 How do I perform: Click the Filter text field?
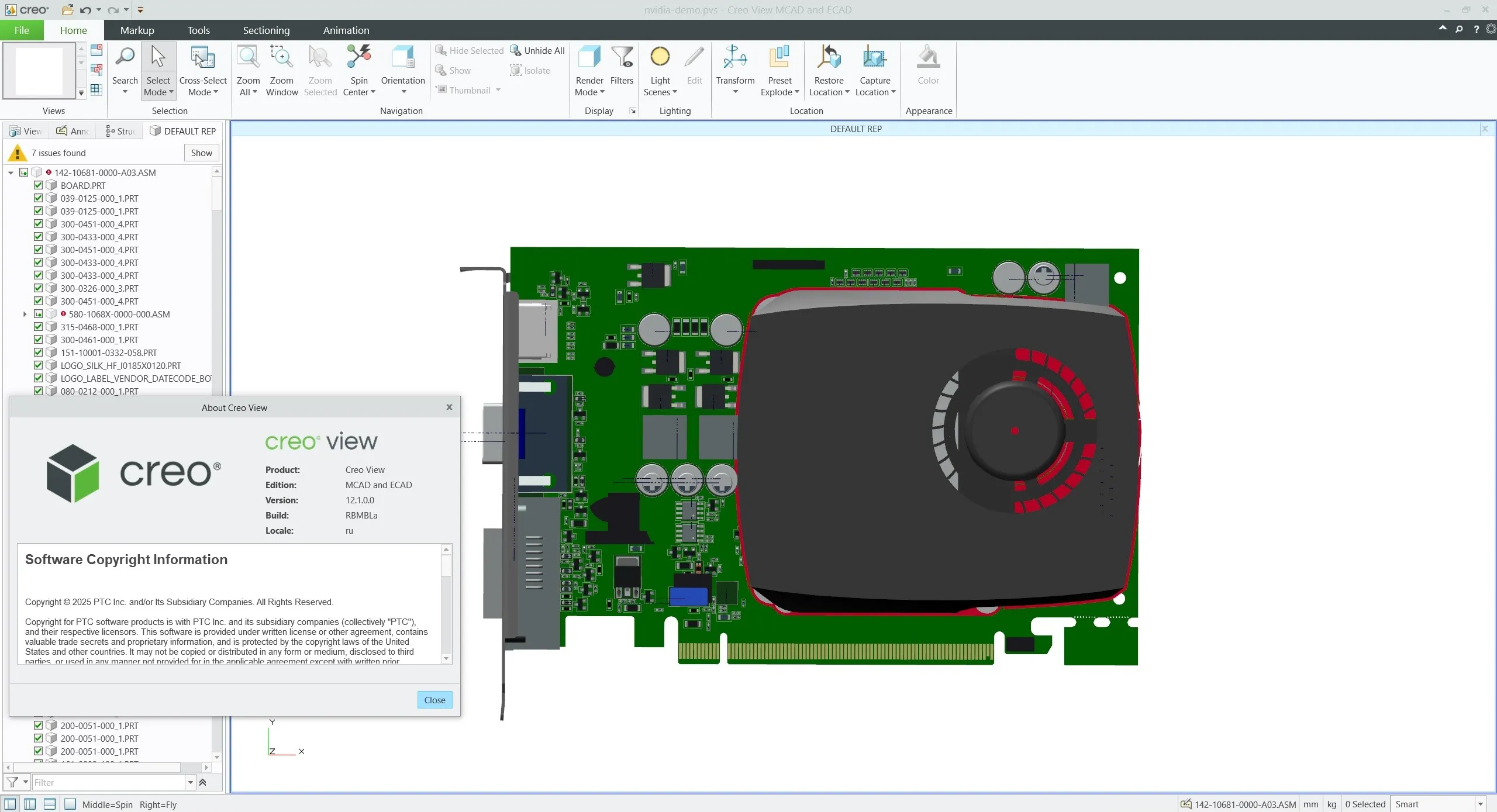(x=108, y=782)
